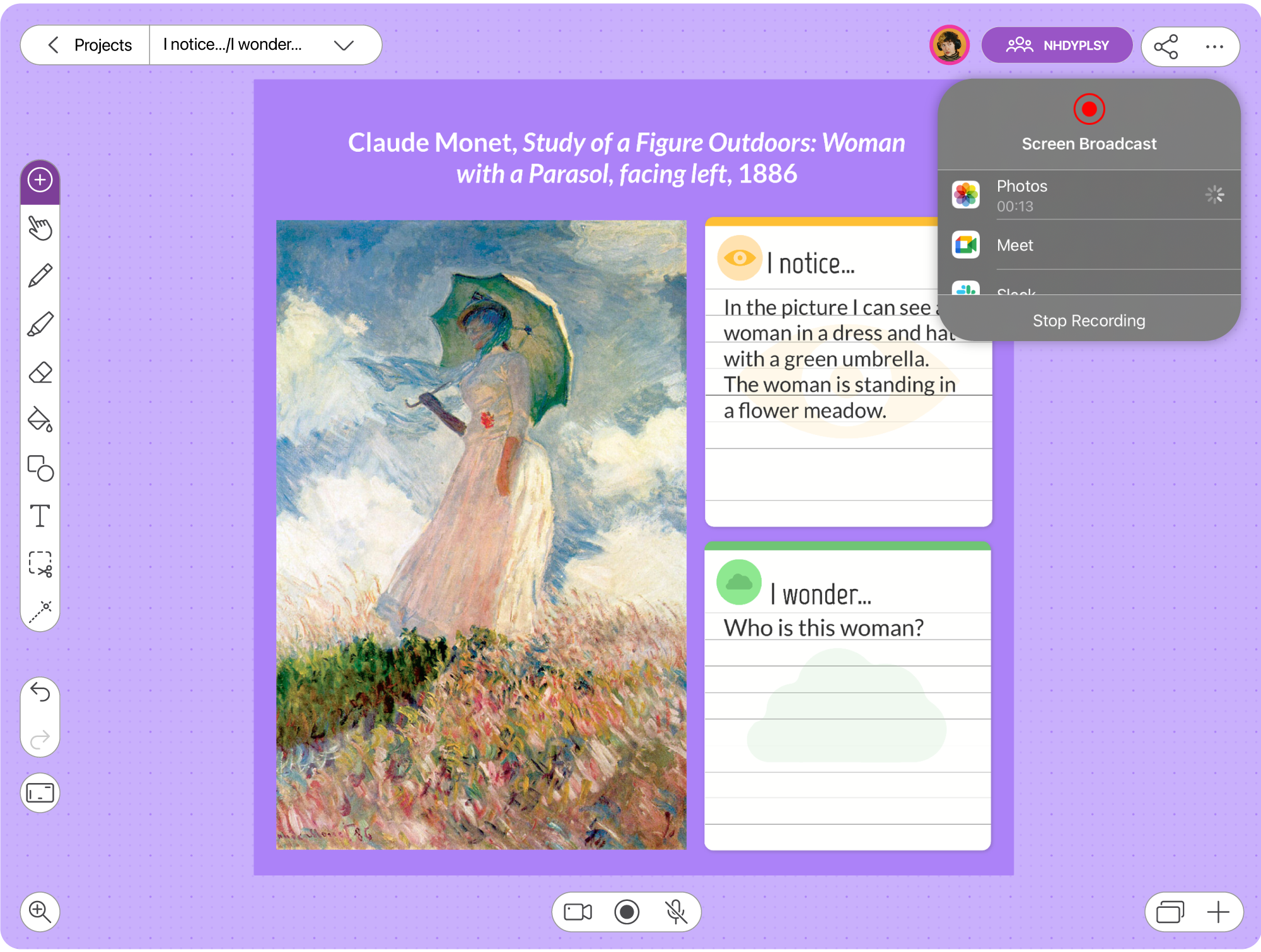
Task: Unmute the microphone
Action: click(676, 912)
